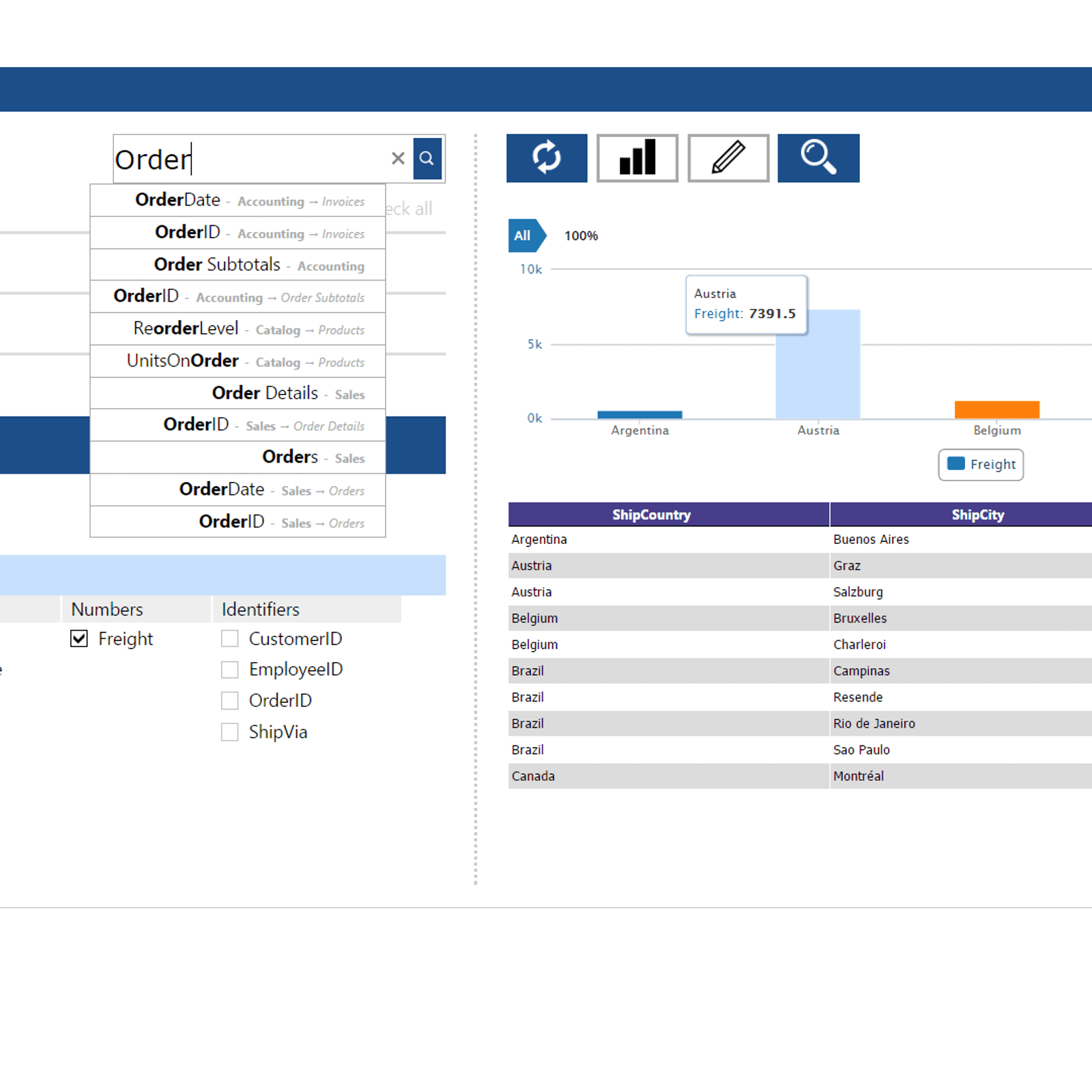Click the Montréal city cell
This screenshot has height=1092, width=1092.
pos(962,776)
